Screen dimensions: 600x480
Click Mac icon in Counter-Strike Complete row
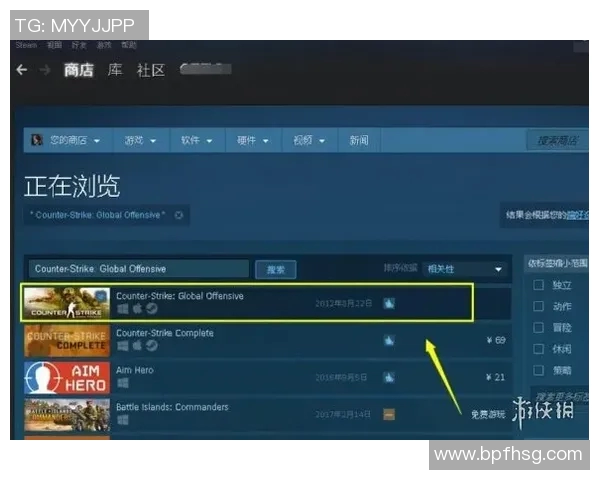[137, 346]
